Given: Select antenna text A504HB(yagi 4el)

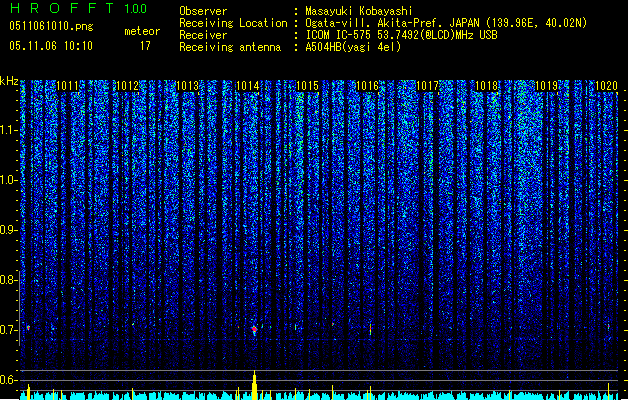Looking at the screenshot, I should coord(353,47).
